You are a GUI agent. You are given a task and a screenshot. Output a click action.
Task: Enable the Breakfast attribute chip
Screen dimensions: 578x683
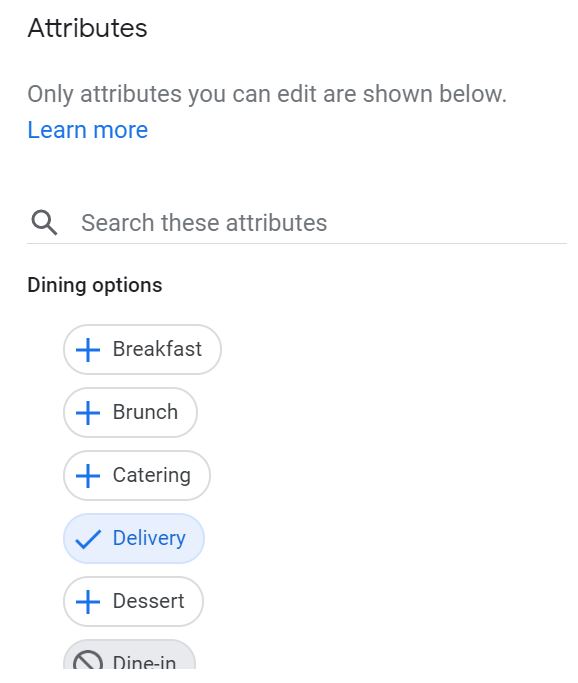(142, 349)
